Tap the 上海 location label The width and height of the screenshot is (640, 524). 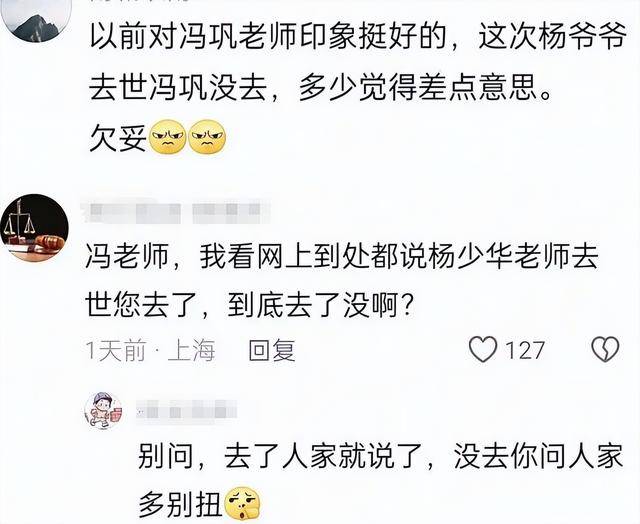(191, 351)
